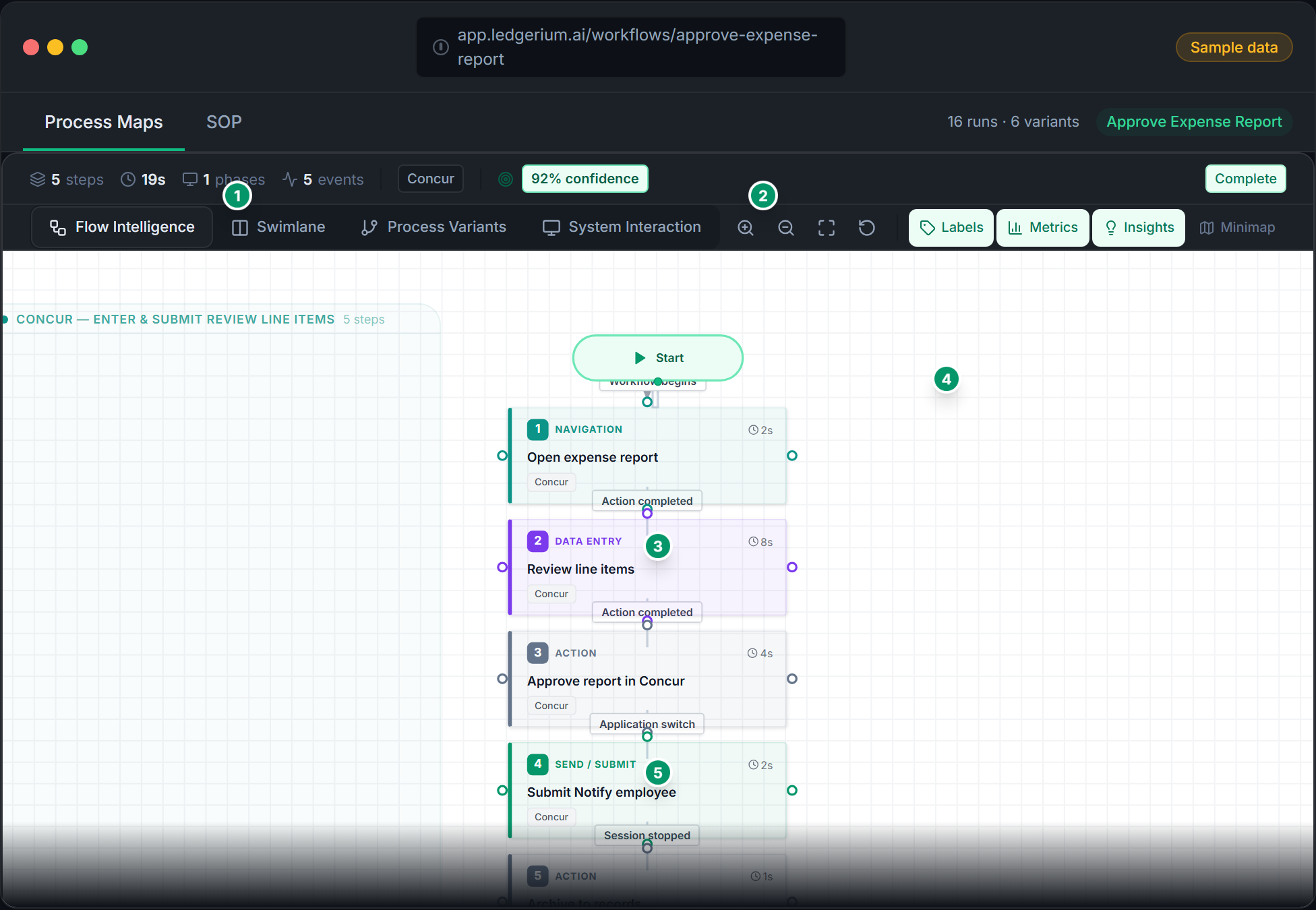Click the site info icon in the address bar
This screenshot has height=910, width=1316.
pyautogui.click(x=440, y=47)
